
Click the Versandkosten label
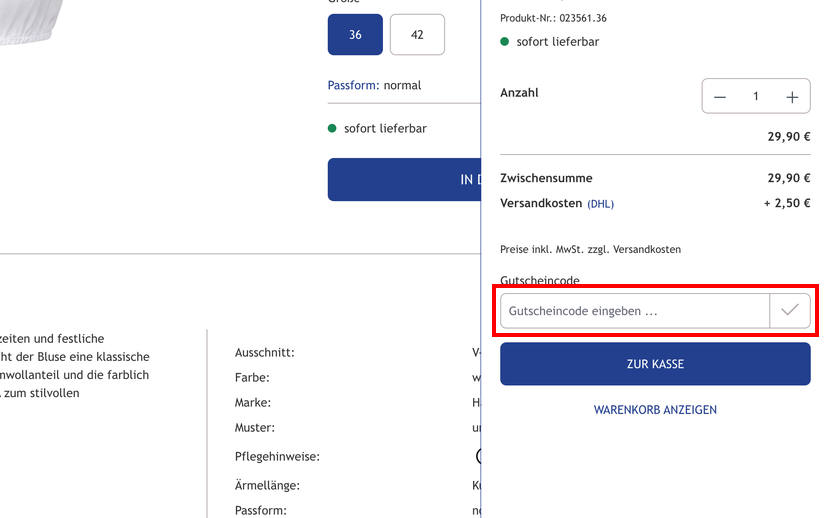[x=541, y=203]
